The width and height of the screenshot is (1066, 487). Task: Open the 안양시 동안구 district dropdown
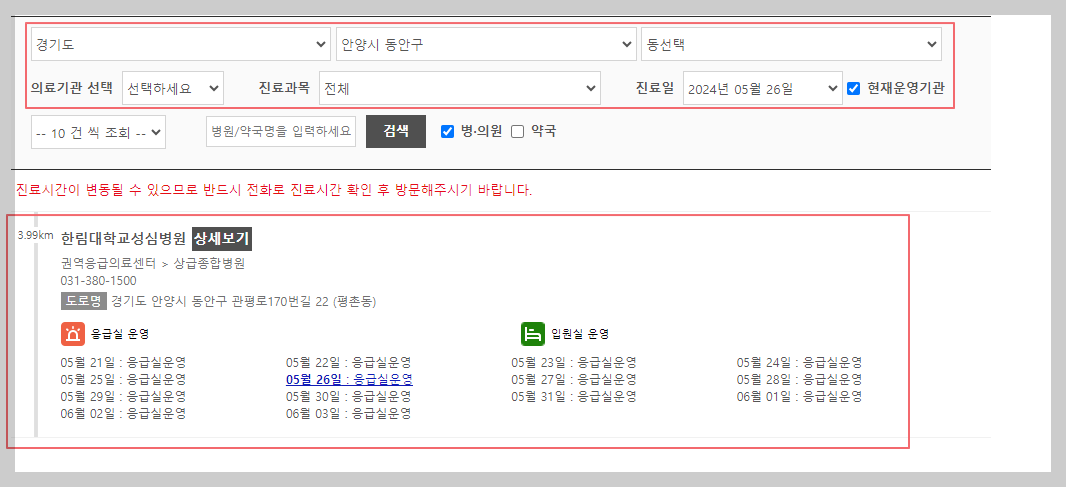486,44
